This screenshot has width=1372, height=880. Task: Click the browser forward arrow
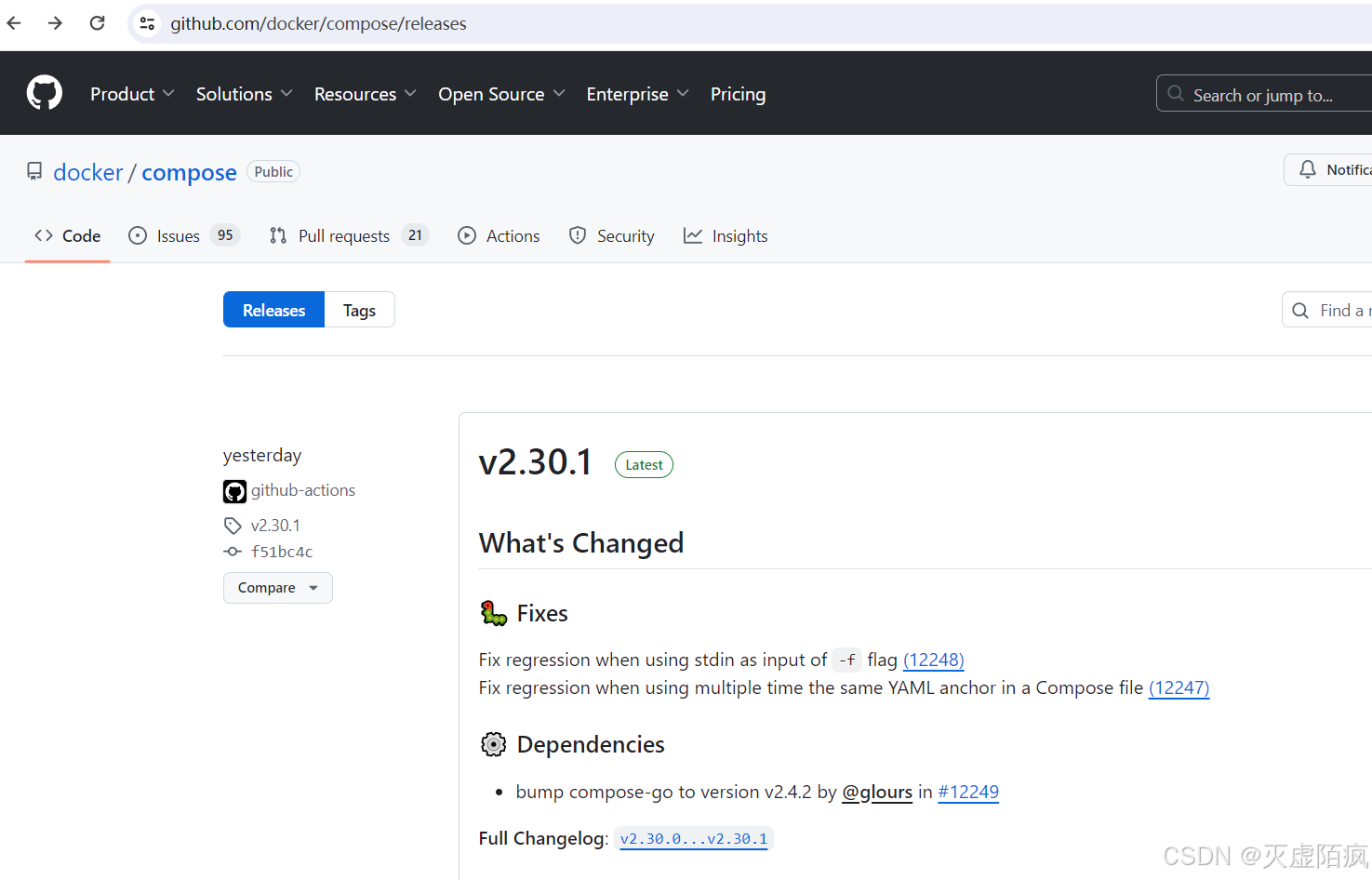[x=56, y=23]
